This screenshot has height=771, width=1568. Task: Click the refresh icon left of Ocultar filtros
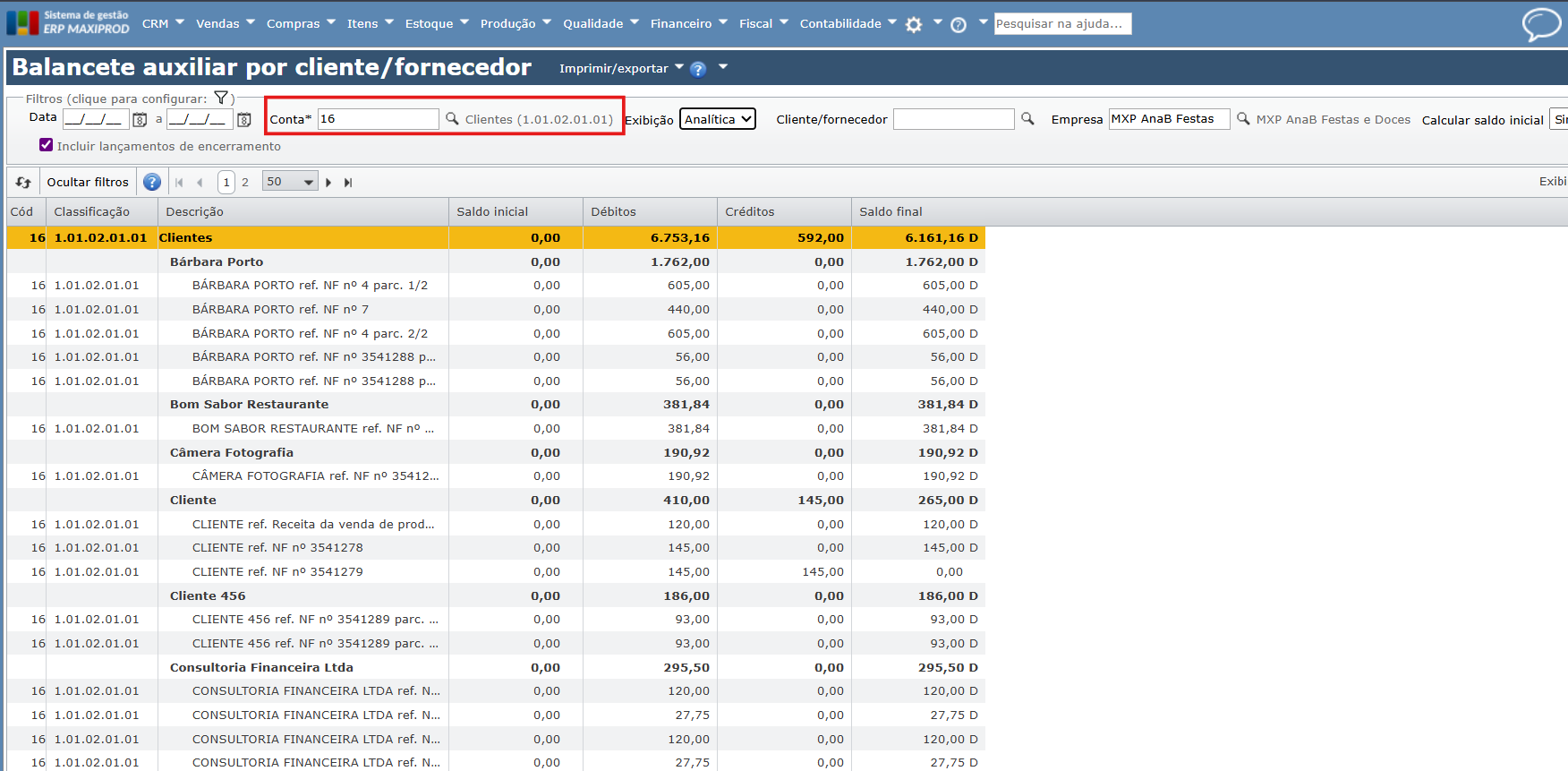tap(23, 183)
